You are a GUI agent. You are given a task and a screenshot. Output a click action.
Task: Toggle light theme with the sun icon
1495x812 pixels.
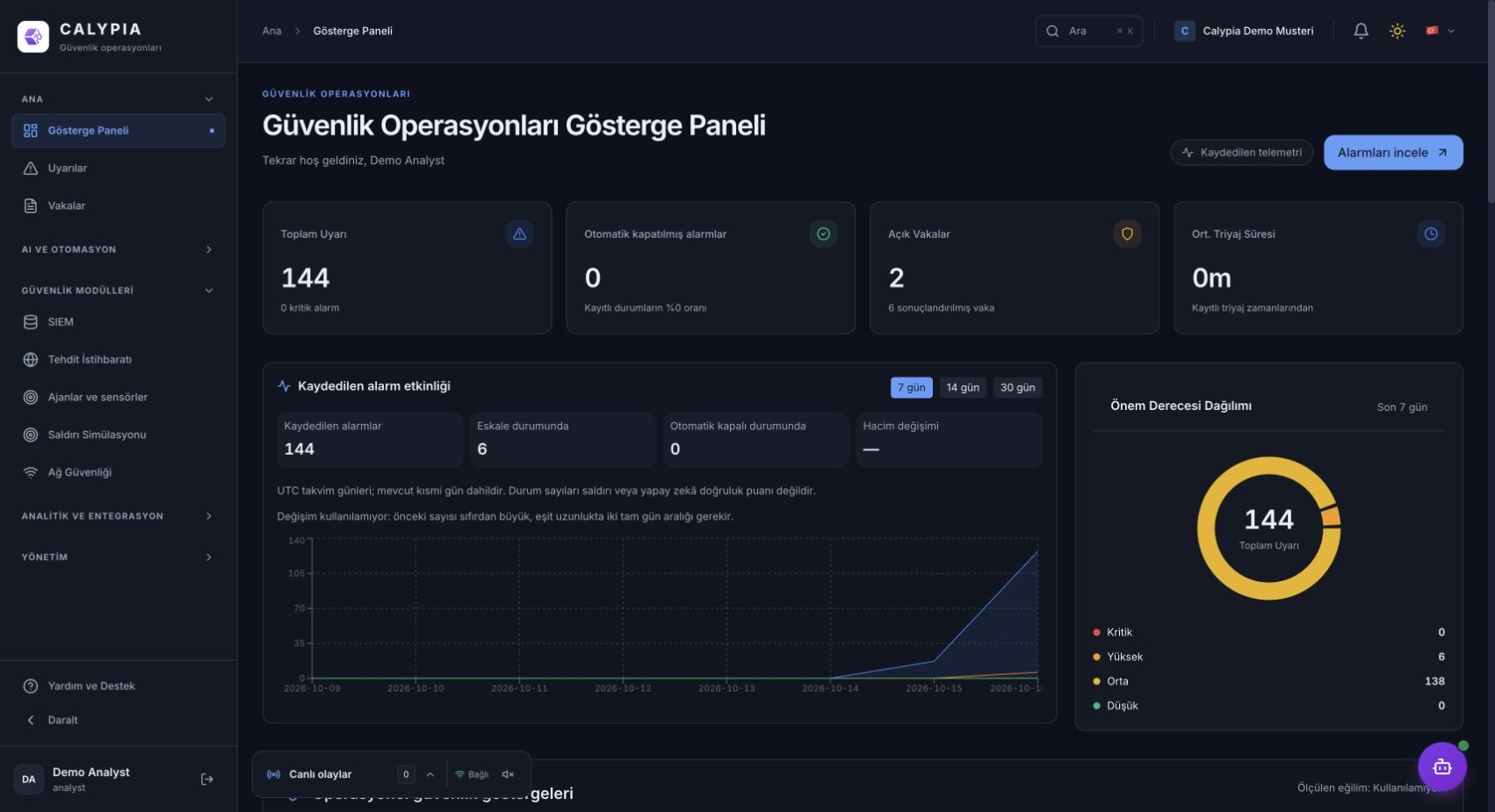coord(1397,31)
